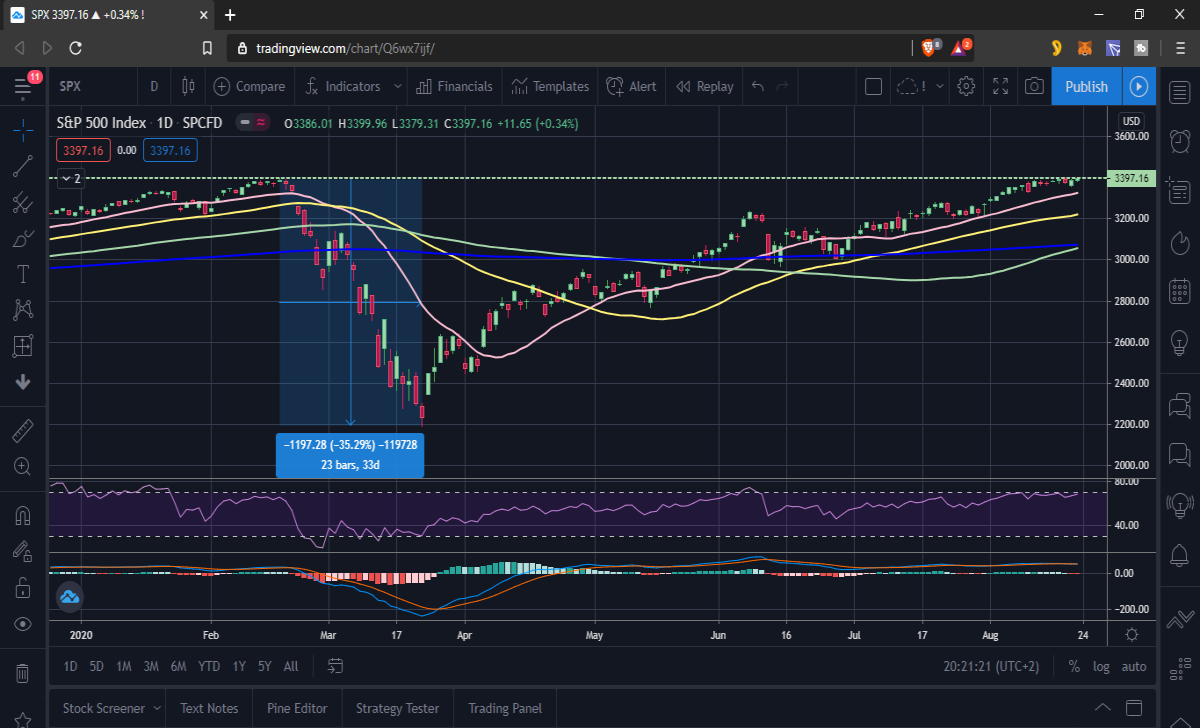This screenshot has width=1200, height=728.
Task: Open indicator Templates
Action: point(550,87)
